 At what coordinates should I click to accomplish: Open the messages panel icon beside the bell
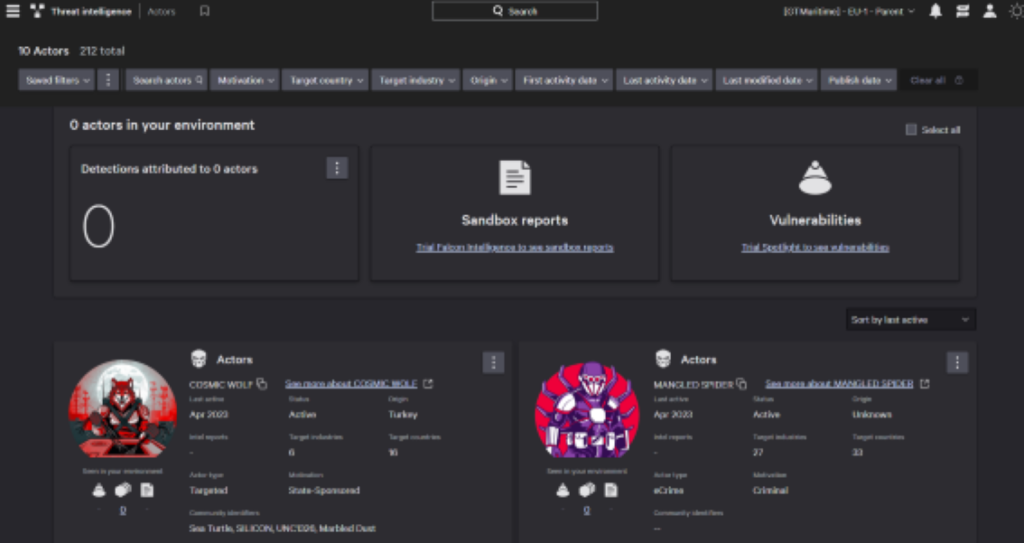963,11
